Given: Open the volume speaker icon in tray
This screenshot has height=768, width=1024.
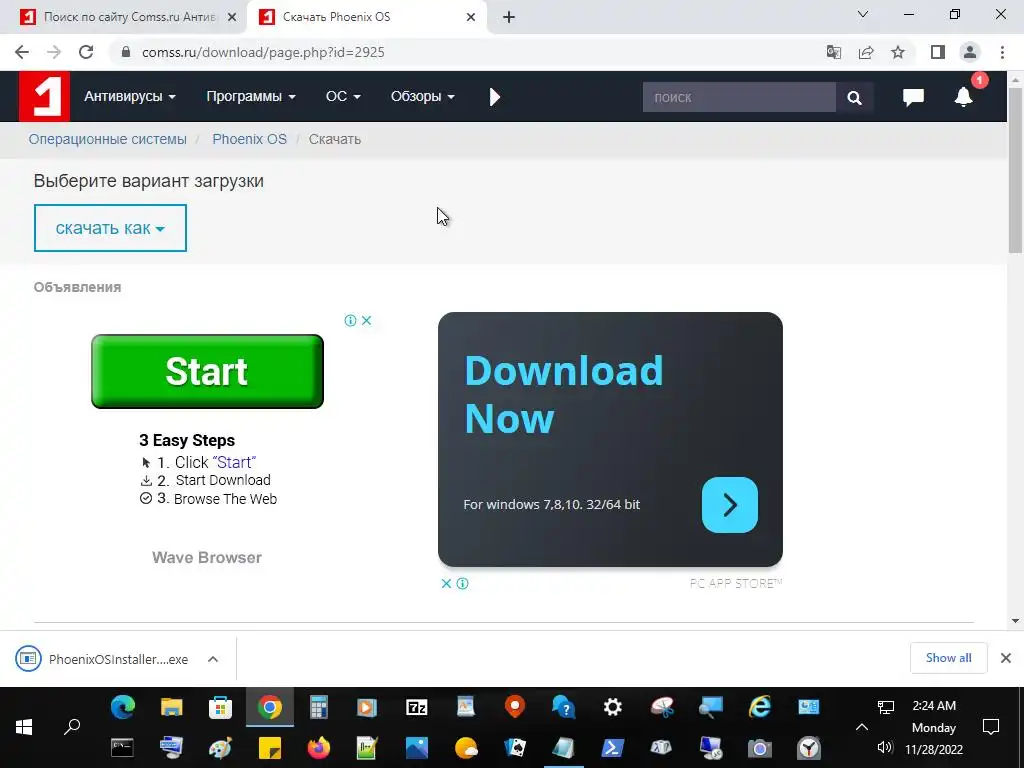Looking at the screenshot, I should [x=885, y=748].
